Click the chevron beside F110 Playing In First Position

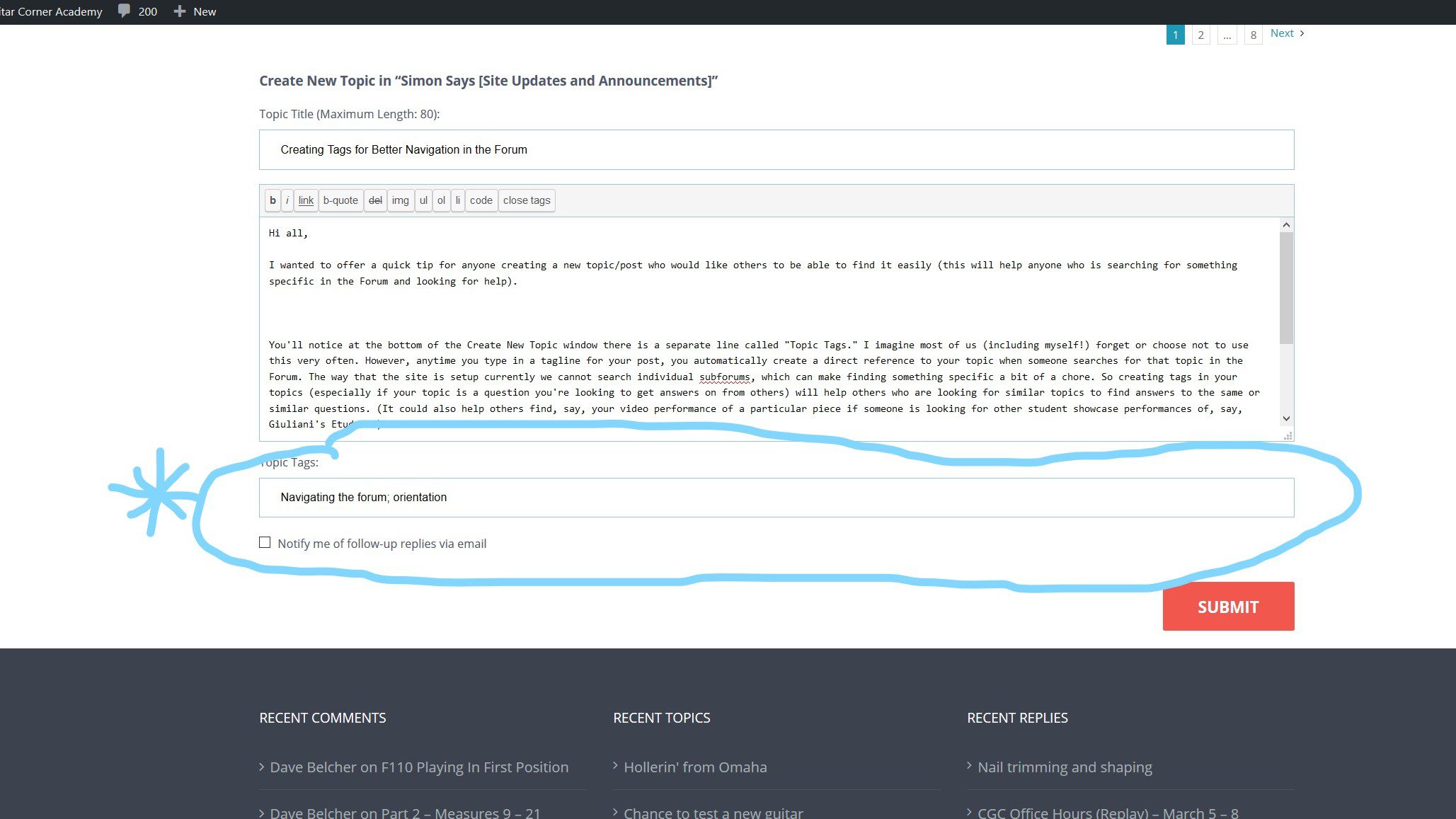click(262, 767)
